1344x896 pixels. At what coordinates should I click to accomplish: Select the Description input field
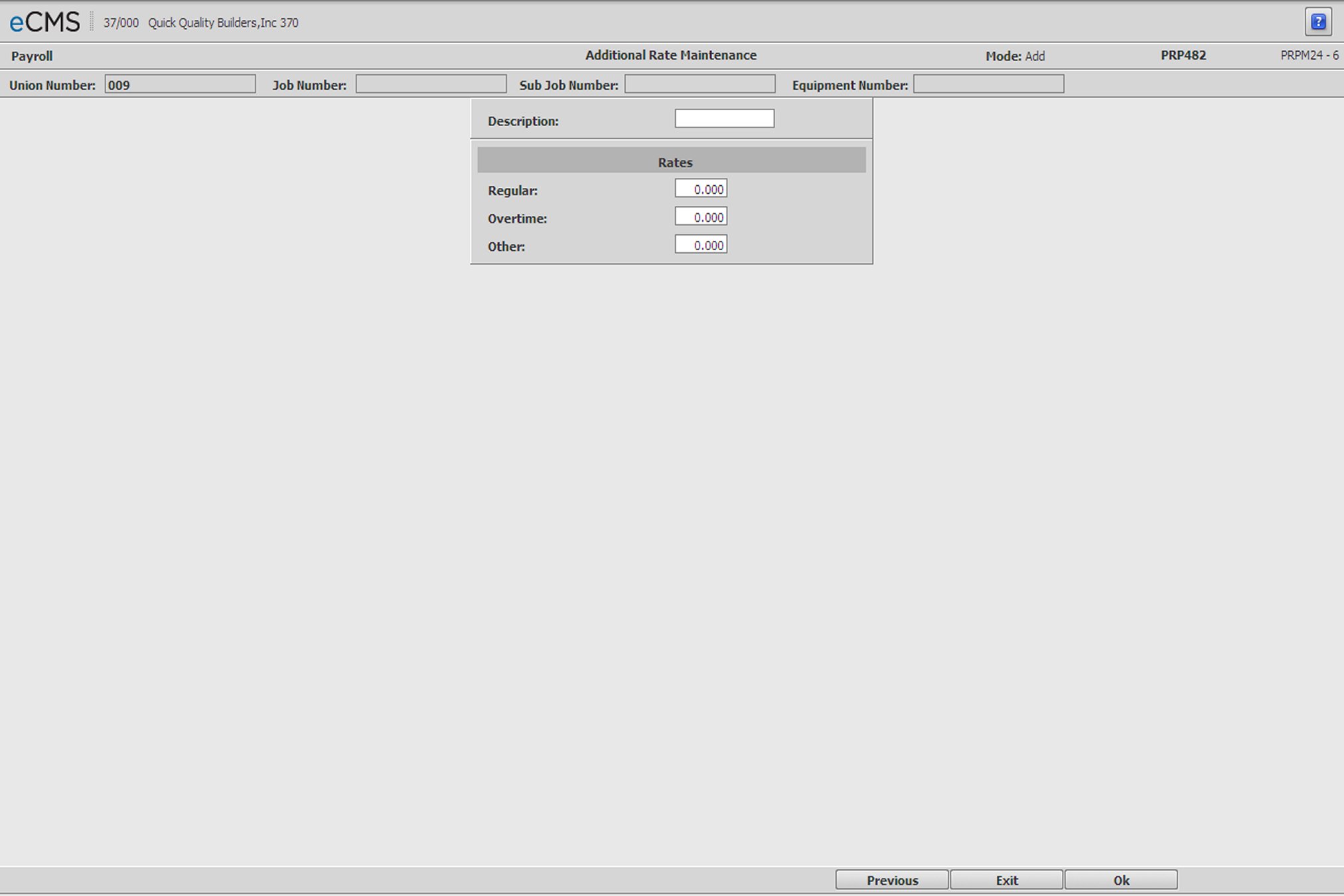click(x=725, y=119)
